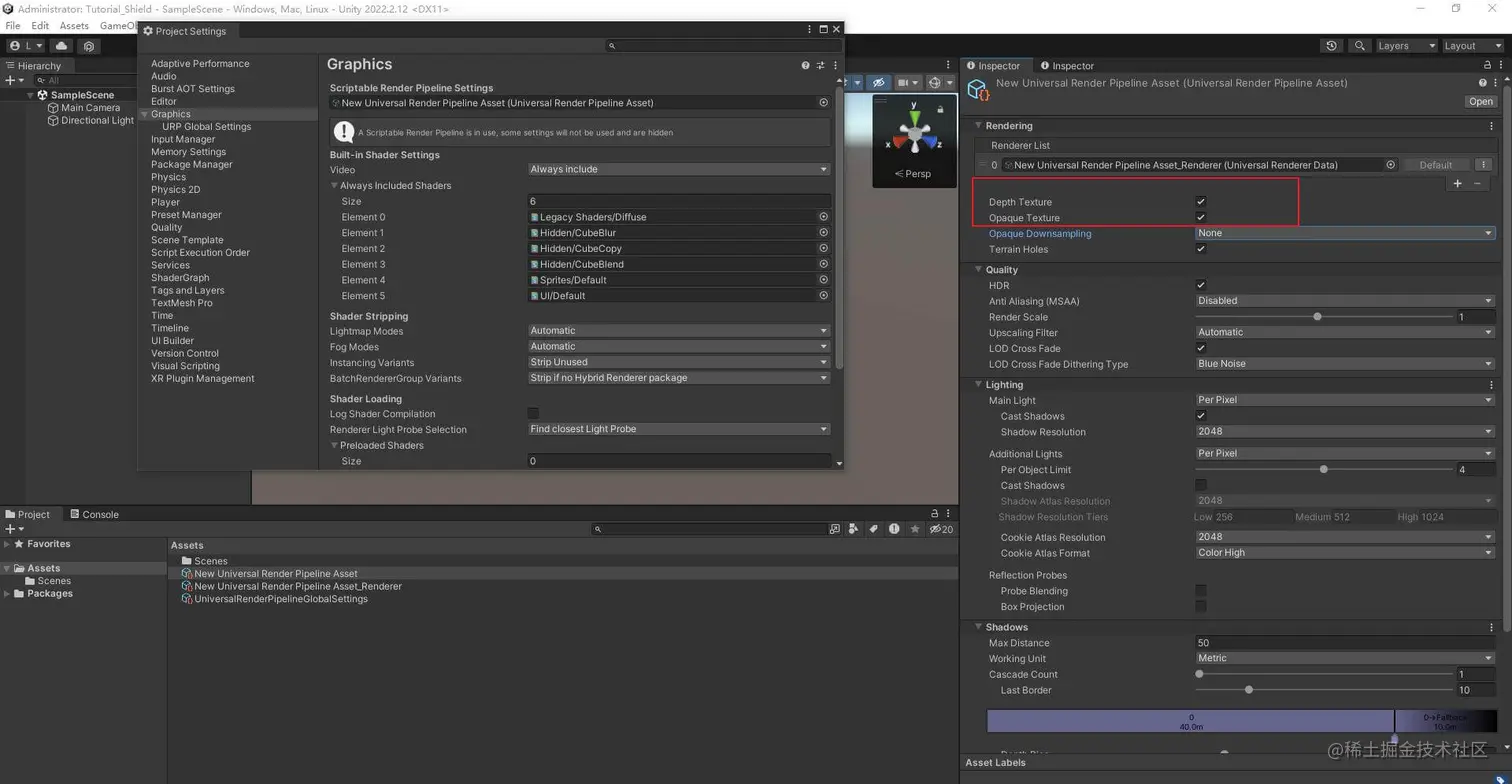
Task: Toggle the HDR checkbox
Action: pyautogui.click(x=1201, y=285)
